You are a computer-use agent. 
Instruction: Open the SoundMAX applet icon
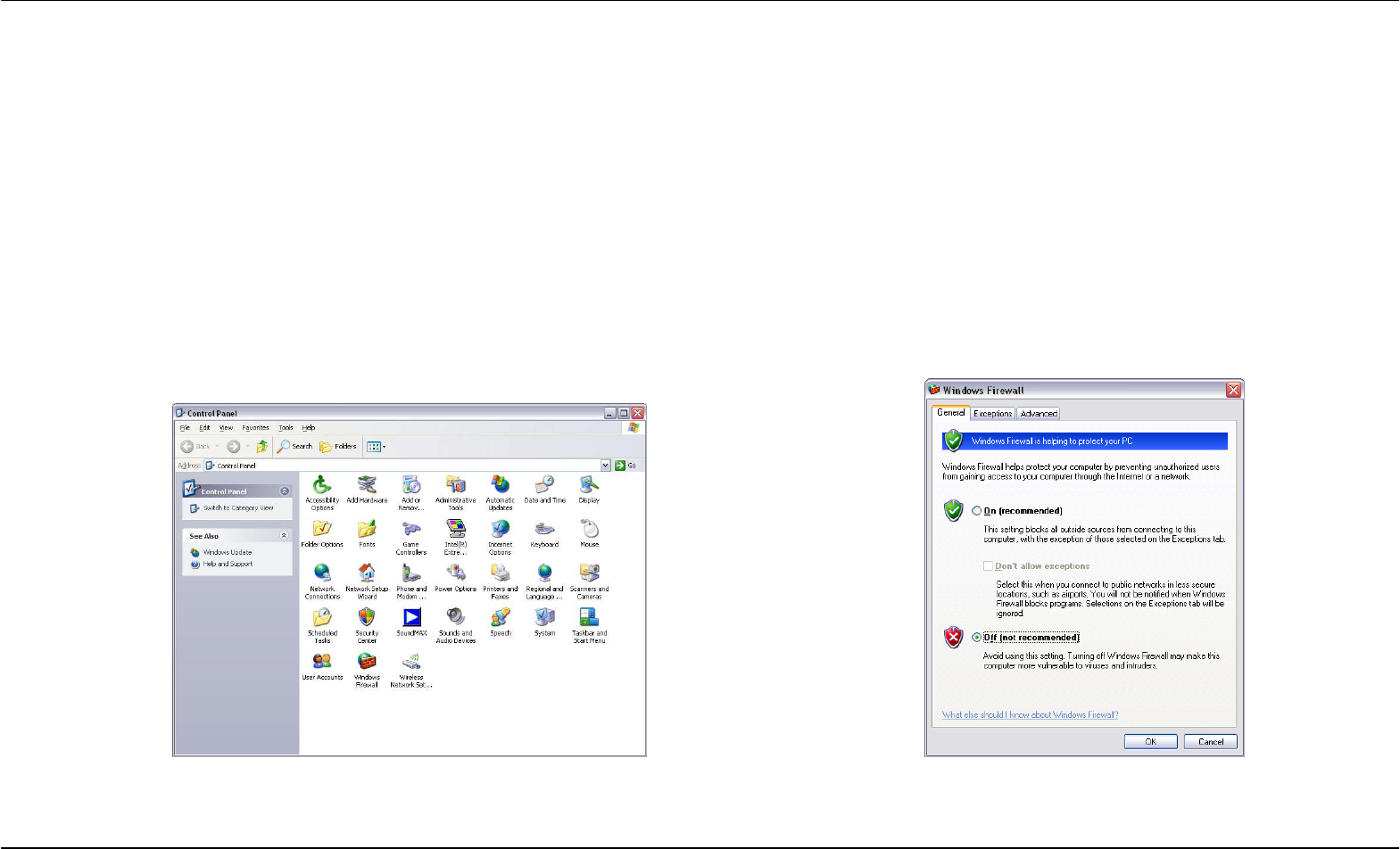click(411, 622)
